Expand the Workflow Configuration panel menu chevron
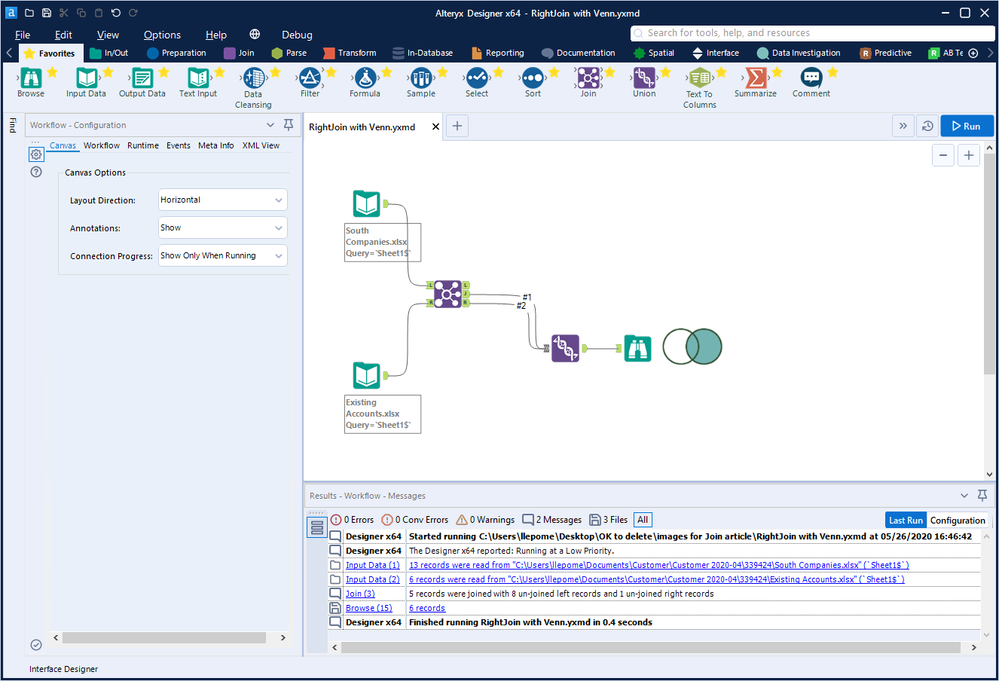 [x=270, y=125]
